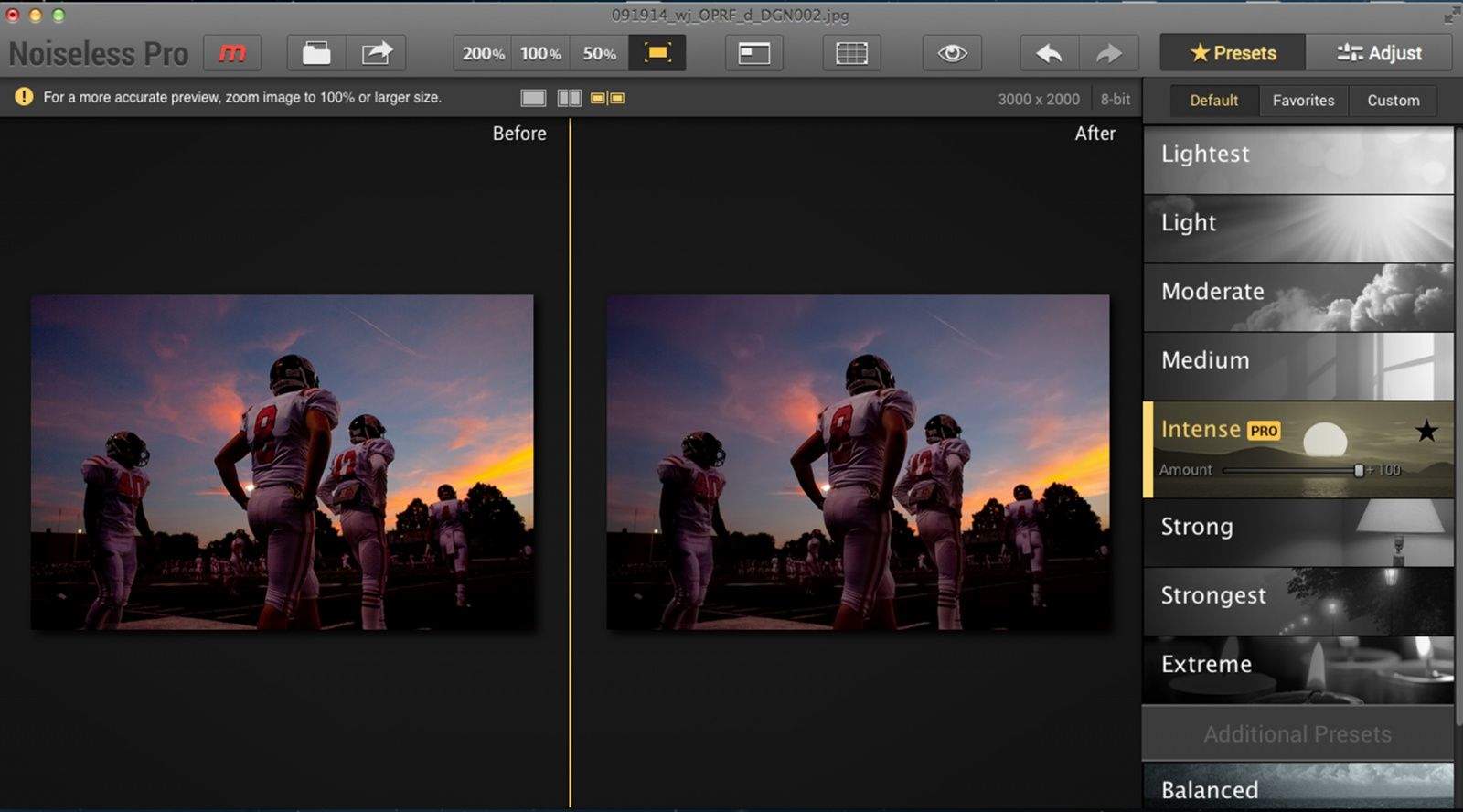Click the red Macphun logo button
This screenshot has width=1463, height=812.
point(231,53)
